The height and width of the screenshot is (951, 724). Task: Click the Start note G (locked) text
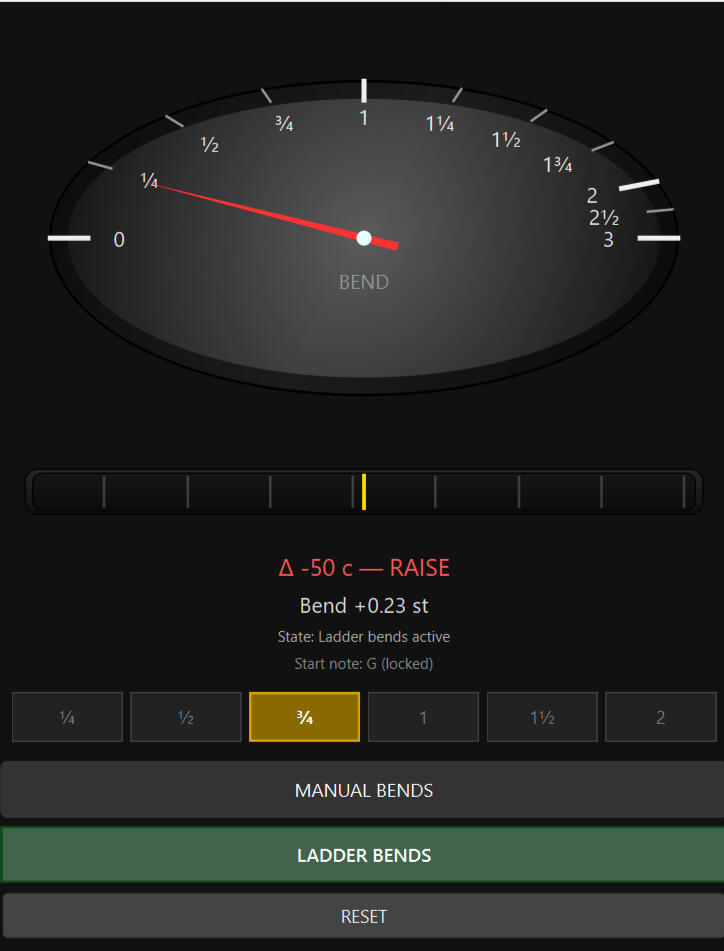(364, 663)
